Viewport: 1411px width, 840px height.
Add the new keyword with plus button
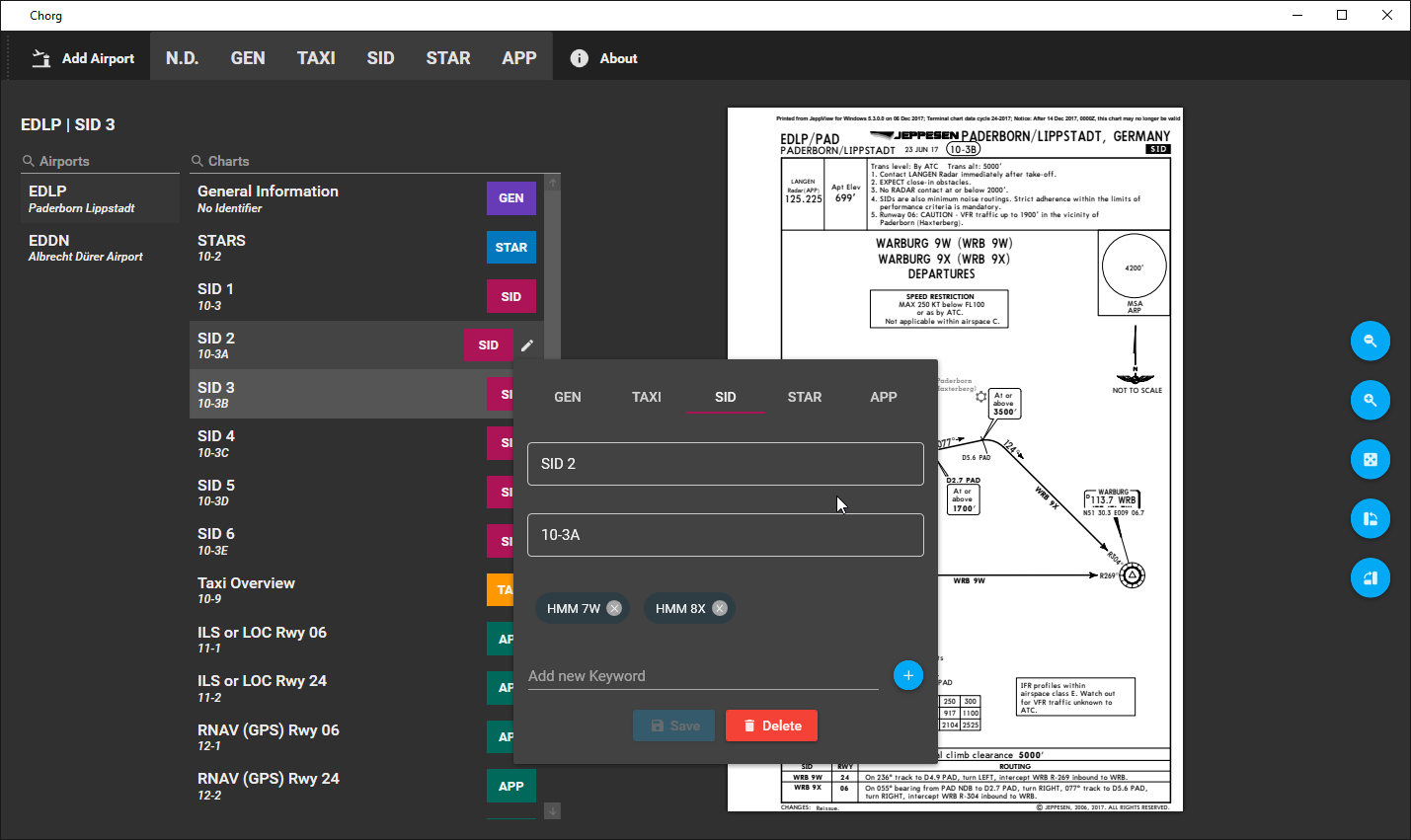pyautogui.click(x=908, y=675)
